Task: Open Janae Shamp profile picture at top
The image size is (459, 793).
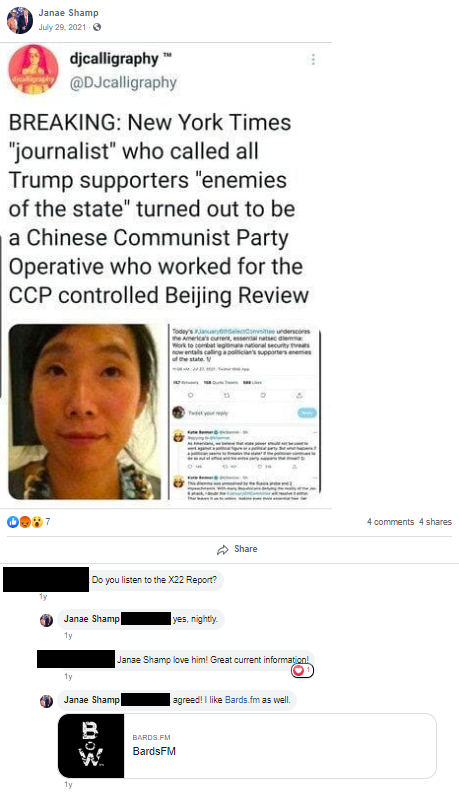Action: [x=20, y=20]
